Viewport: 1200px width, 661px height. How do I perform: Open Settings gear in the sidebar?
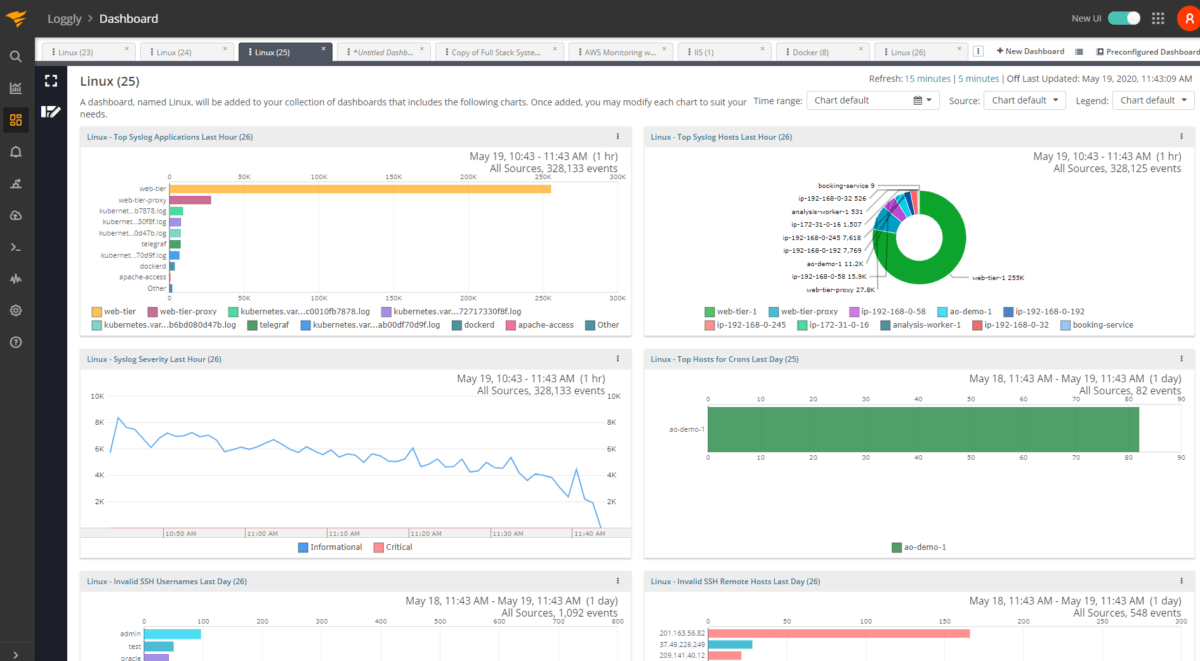click(15, 310)
